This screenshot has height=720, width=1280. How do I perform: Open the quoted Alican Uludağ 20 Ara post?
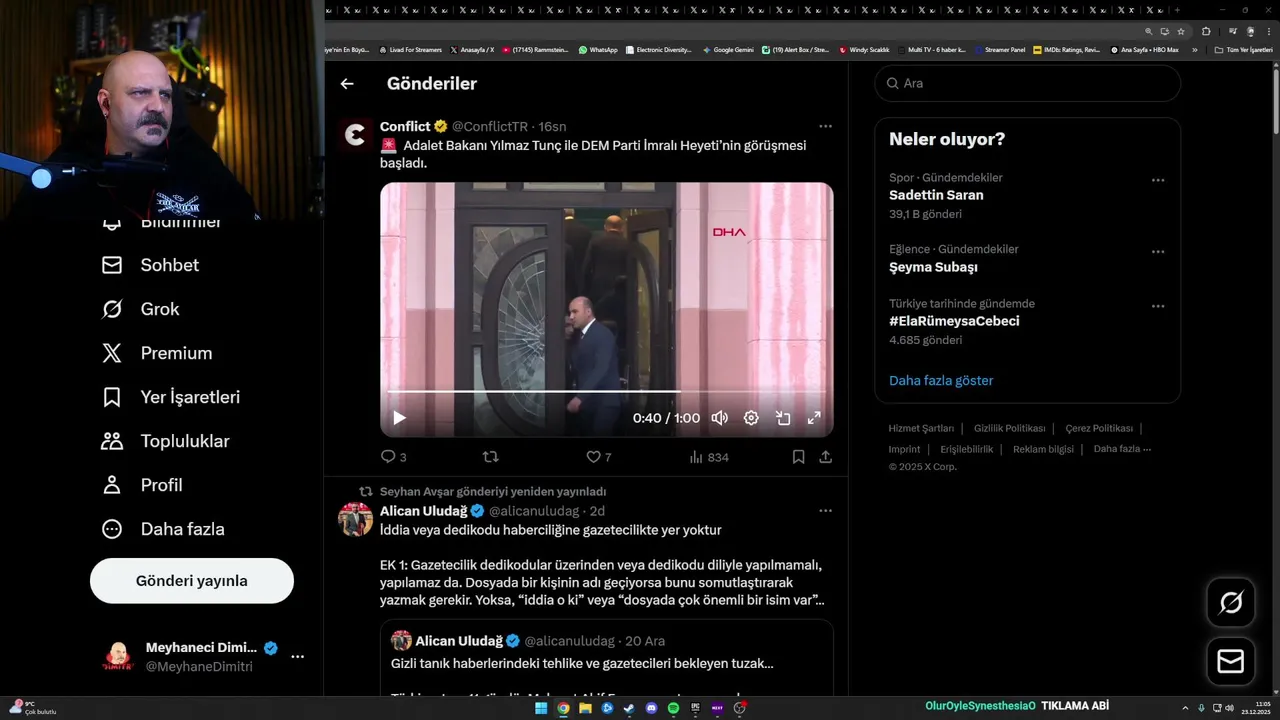pyautogui.click(x=606, y=657)
